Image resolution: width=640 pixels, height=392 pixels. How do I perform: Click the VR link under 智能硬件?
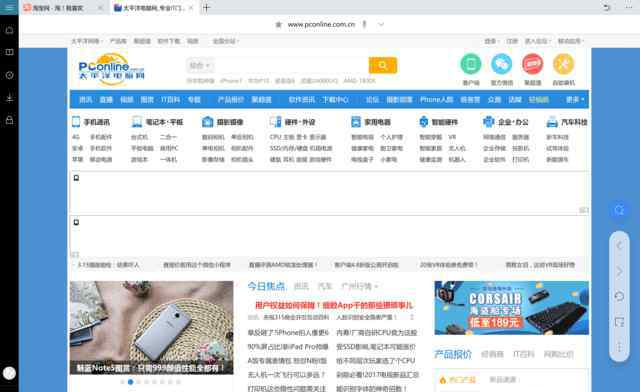coord(452,137)
